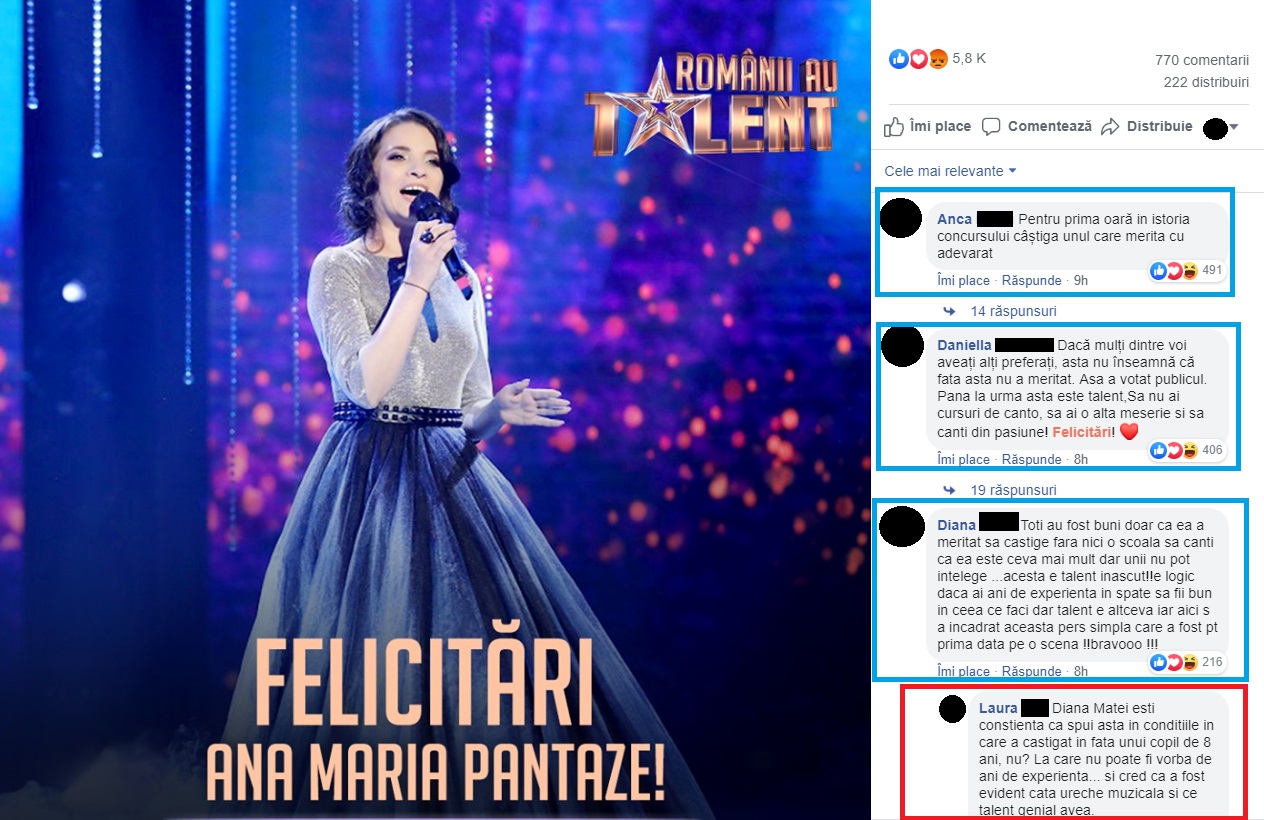Click the Felicitări highlighted word in comment

tap(1084, 431)
